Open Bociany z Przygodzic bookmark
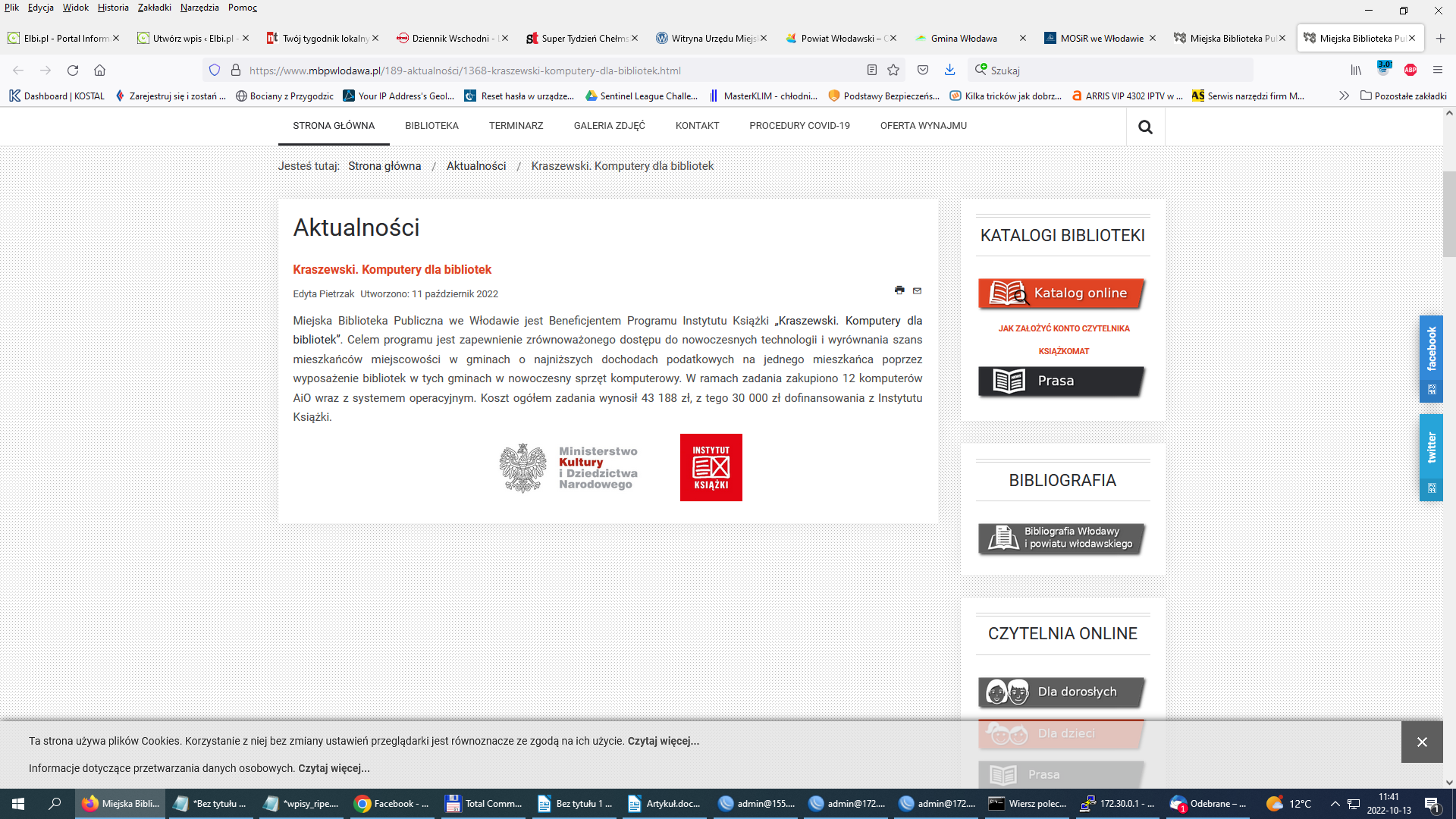 pos(284,96)
